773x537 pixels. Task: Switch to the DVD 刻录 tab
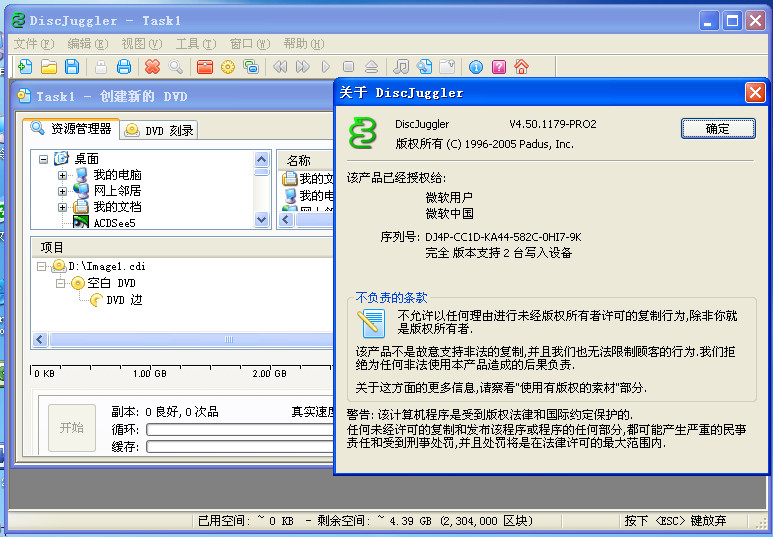(x=159, y=130)
